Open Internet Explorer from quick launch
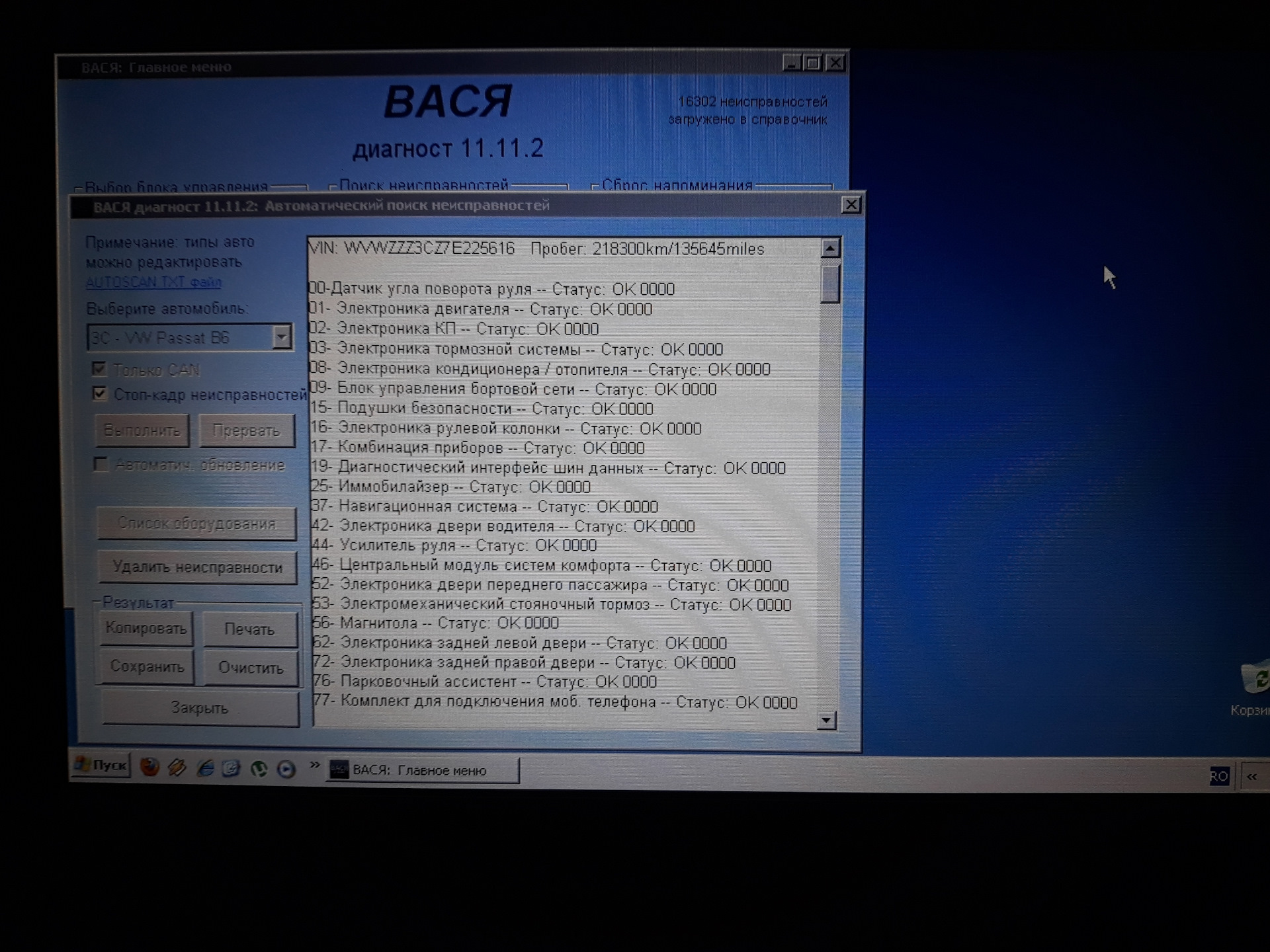 point(205,768)
